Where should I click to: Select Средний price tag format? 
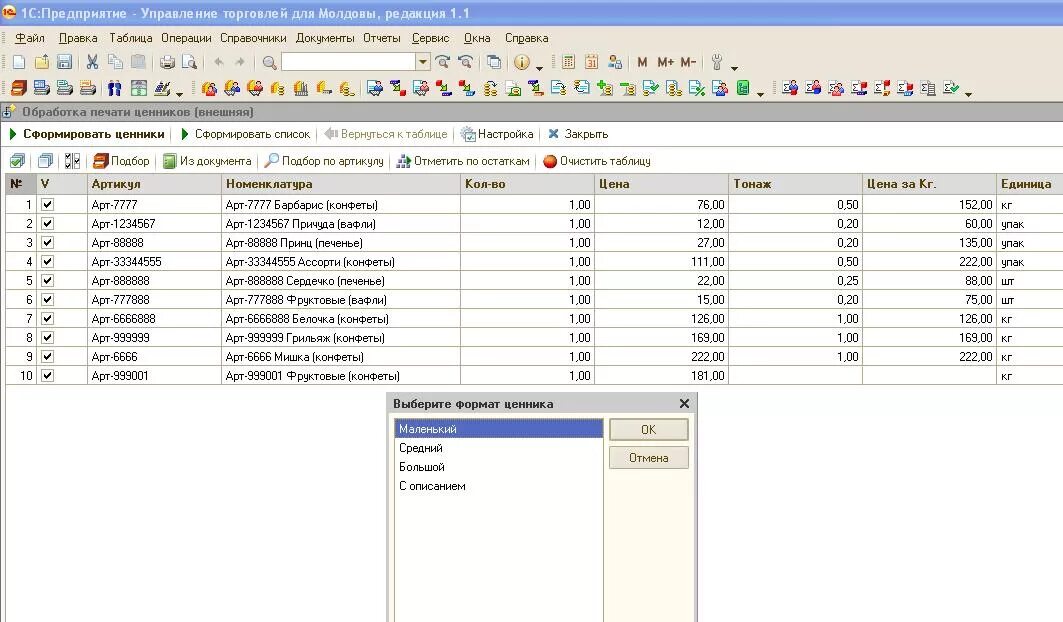click(x=498, y=448)
